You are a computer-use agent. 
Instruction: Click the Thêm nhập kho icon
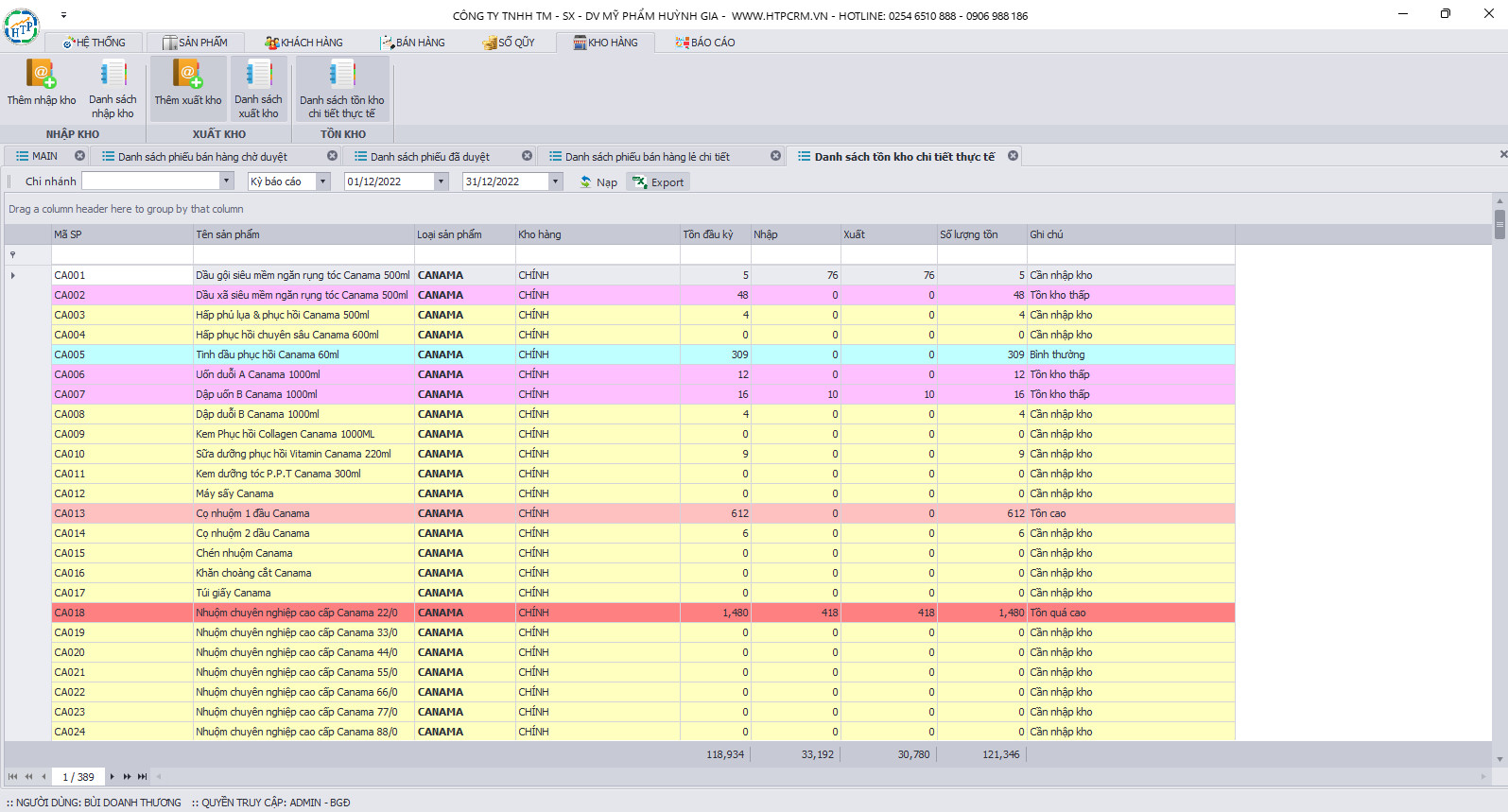click(x=42, y=74)
